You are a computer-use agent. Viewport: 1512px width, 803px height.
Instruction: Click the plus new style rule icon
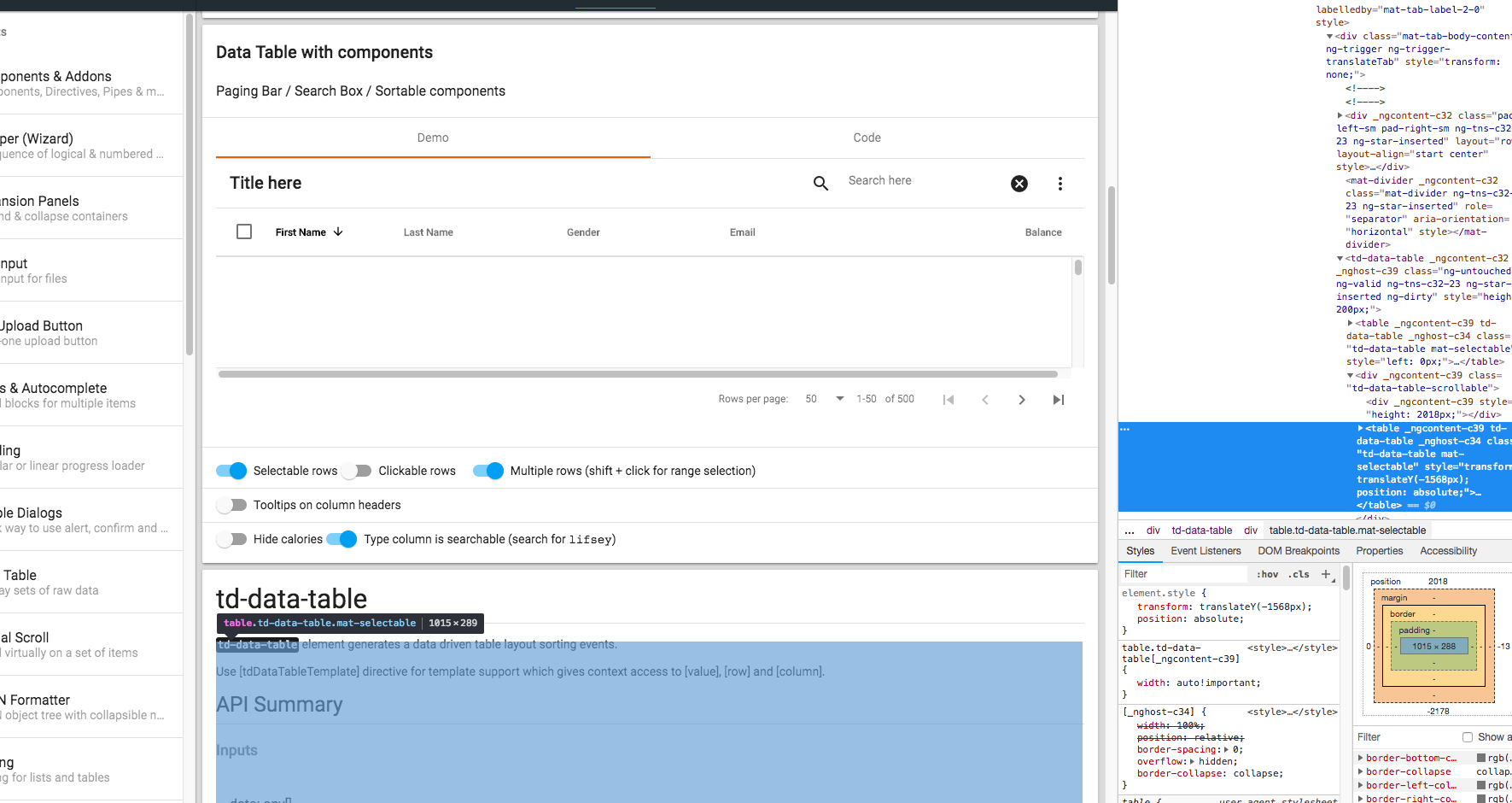[1327, 574]
